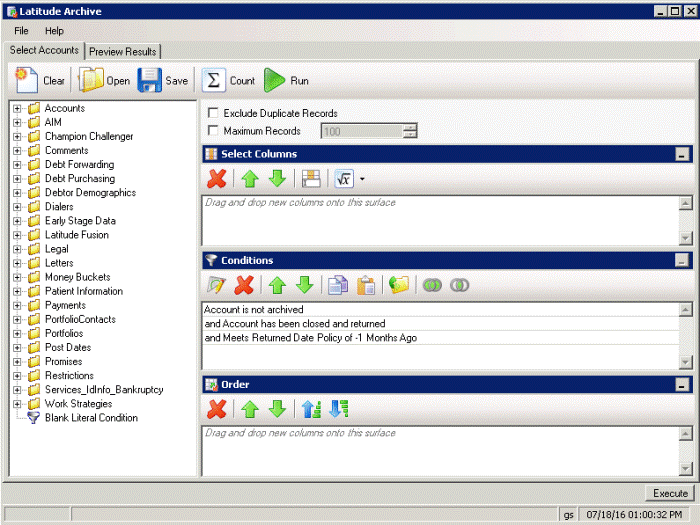
Task: Delete order column with red X in Order
Action: tap(217, 409)
